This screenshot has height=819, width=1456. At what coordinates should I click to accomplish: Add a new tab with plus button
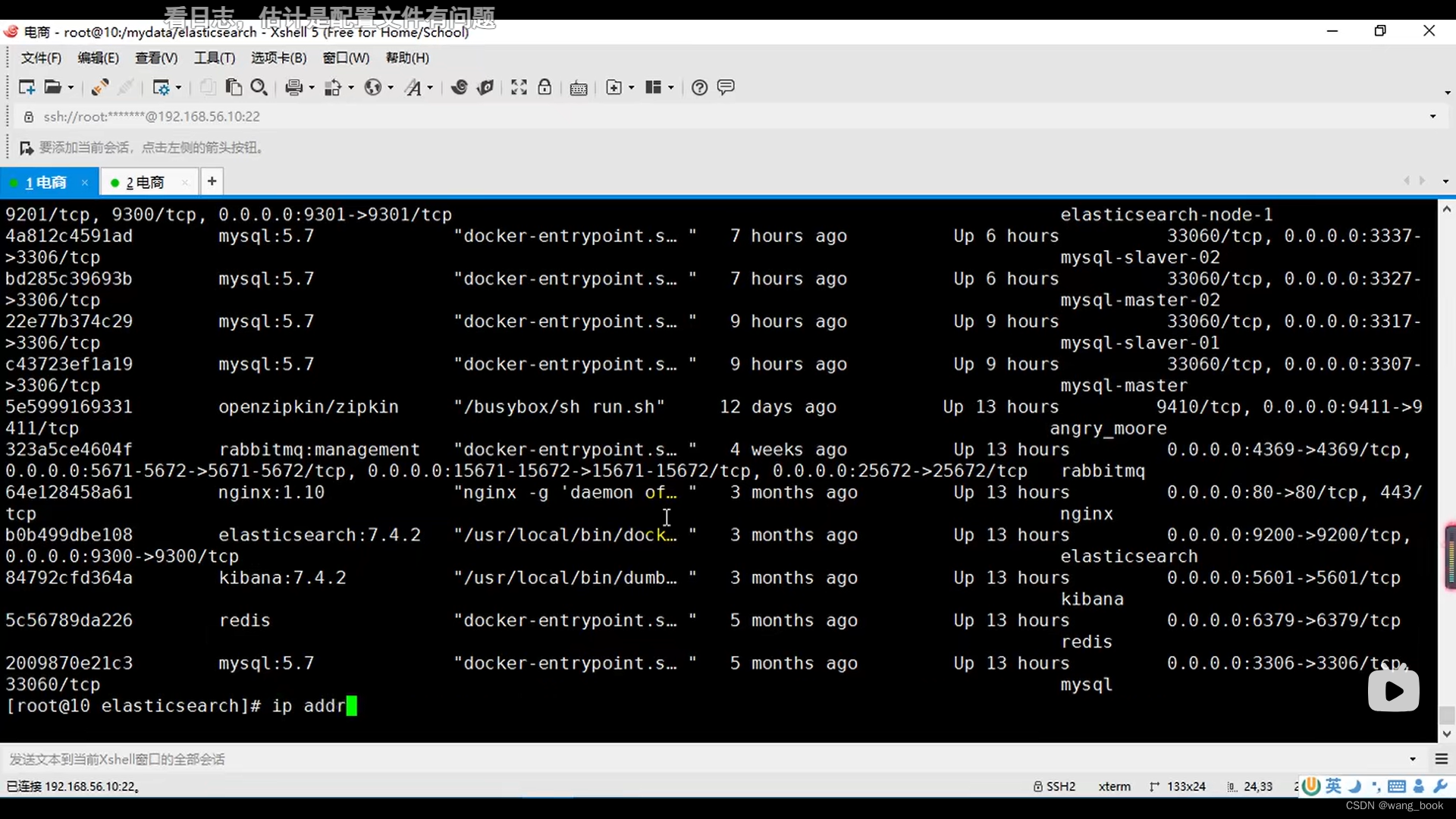[x=212, y=181]
